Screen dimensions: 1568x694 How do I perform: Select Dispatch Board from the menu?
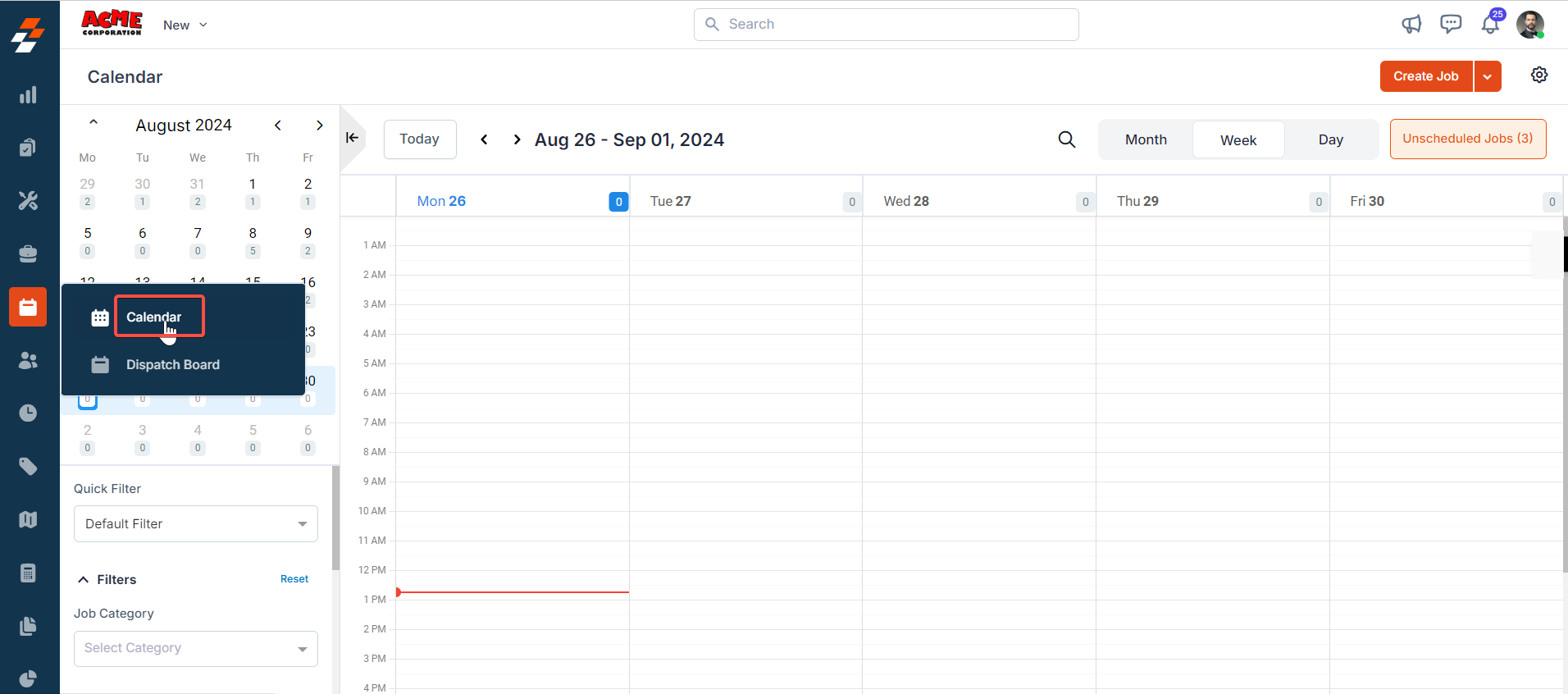(172, 365)
